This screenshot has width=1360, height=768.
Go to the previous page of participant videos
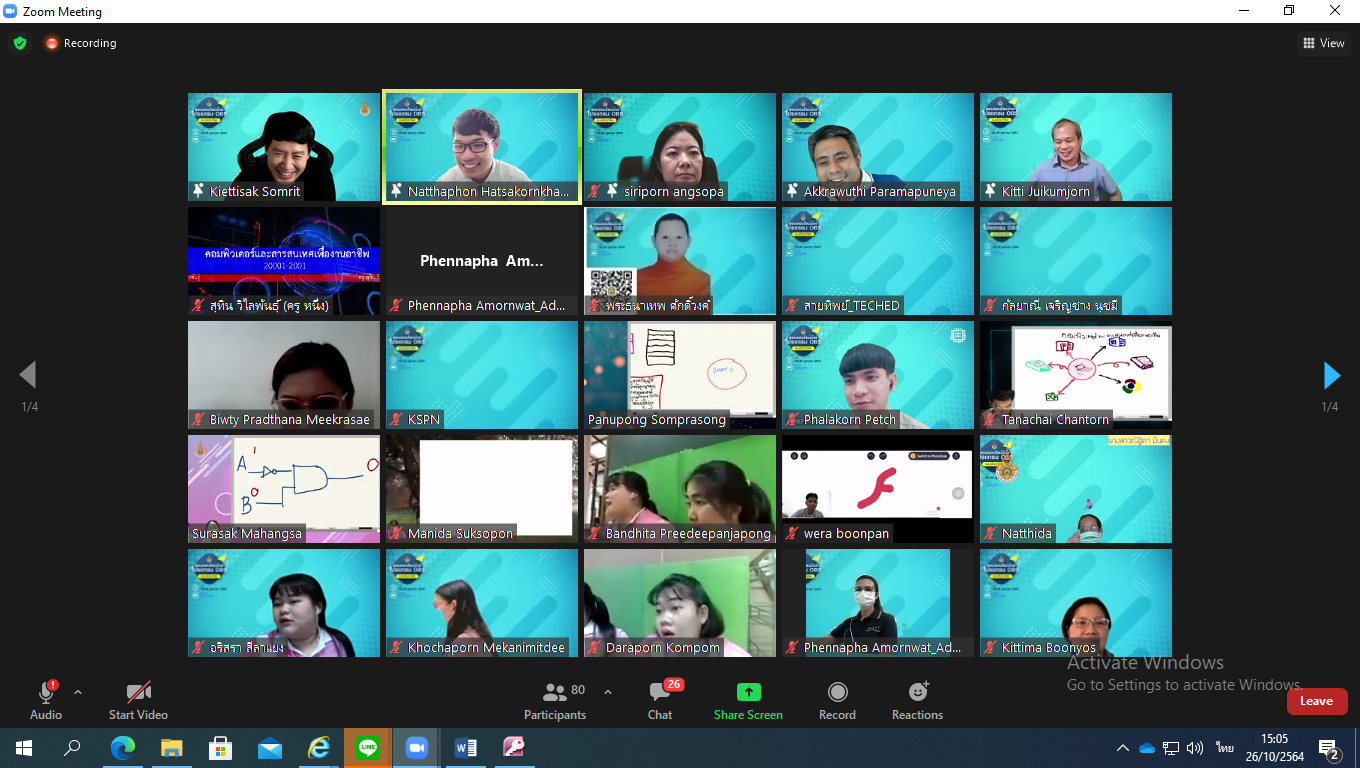[28, 375]
